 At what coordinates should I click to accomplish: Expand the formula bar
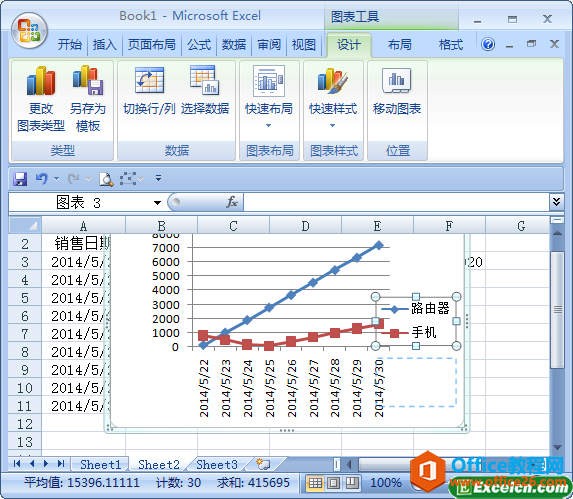[x=556, y=202]
